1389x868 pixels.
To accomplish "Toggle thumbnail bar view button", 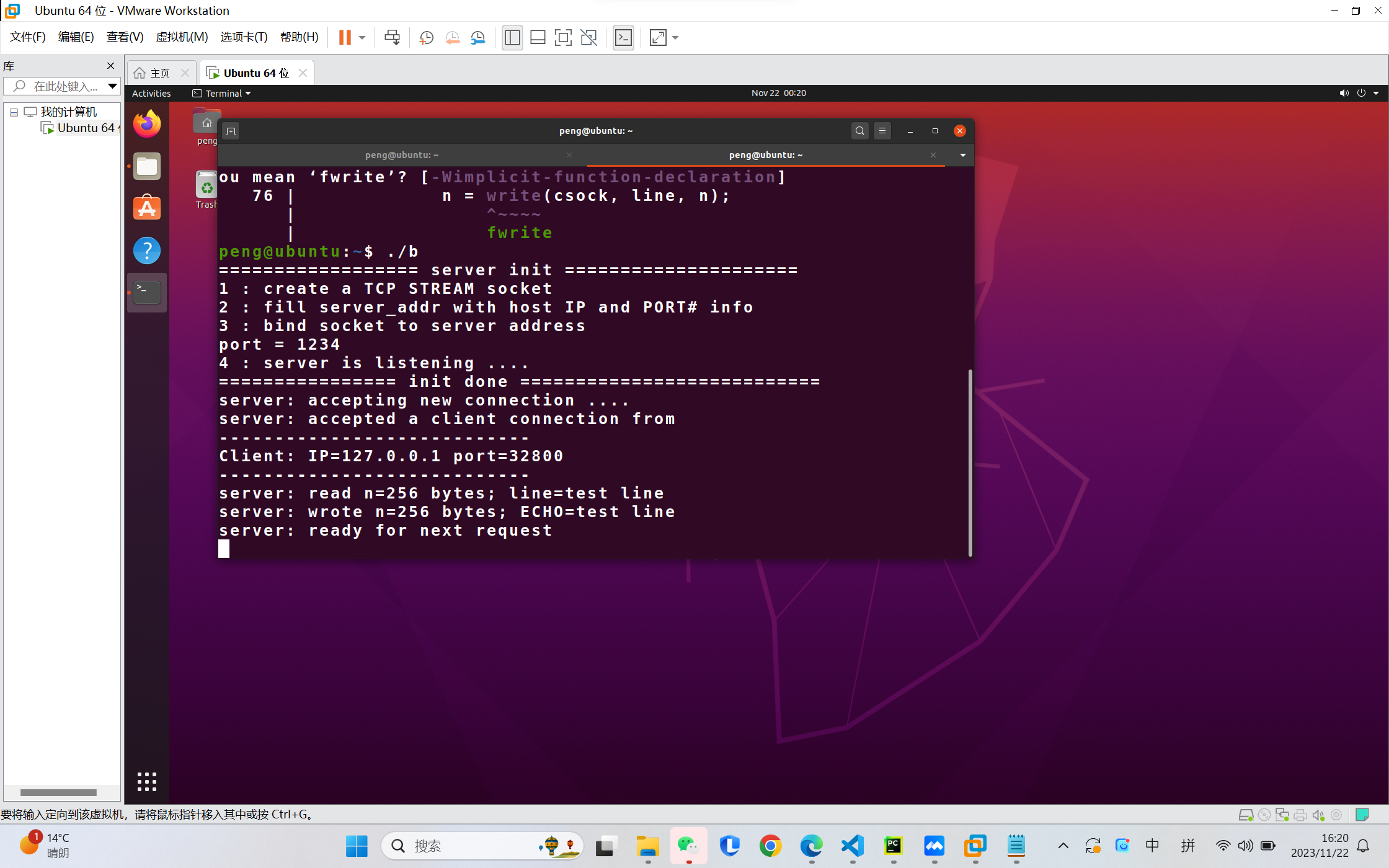I will click(538, 38).
